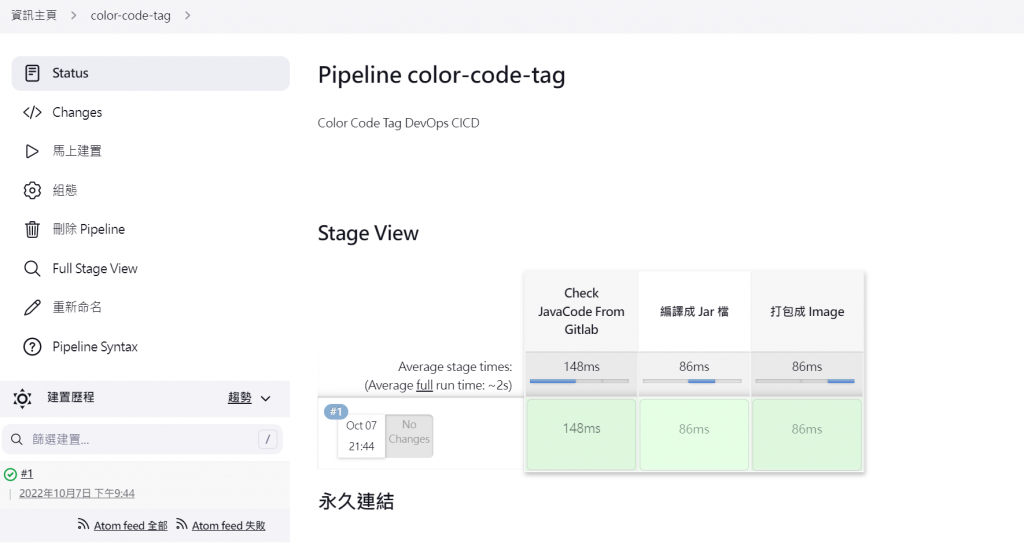1024x544 pixels.
Task: Click the green success icon of build #1
Action: tap(10, 474)
